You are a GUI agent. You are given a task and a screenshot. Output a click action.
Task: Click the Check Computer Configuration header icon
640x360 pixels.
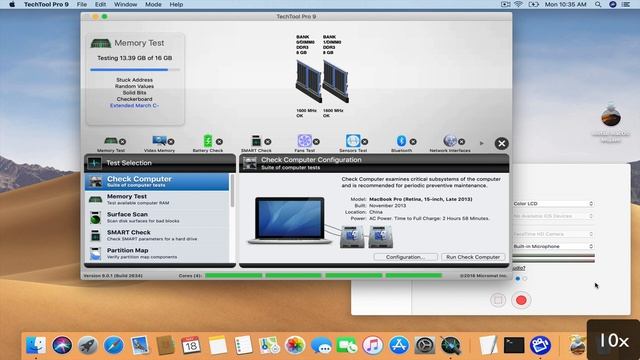point(250,163)
